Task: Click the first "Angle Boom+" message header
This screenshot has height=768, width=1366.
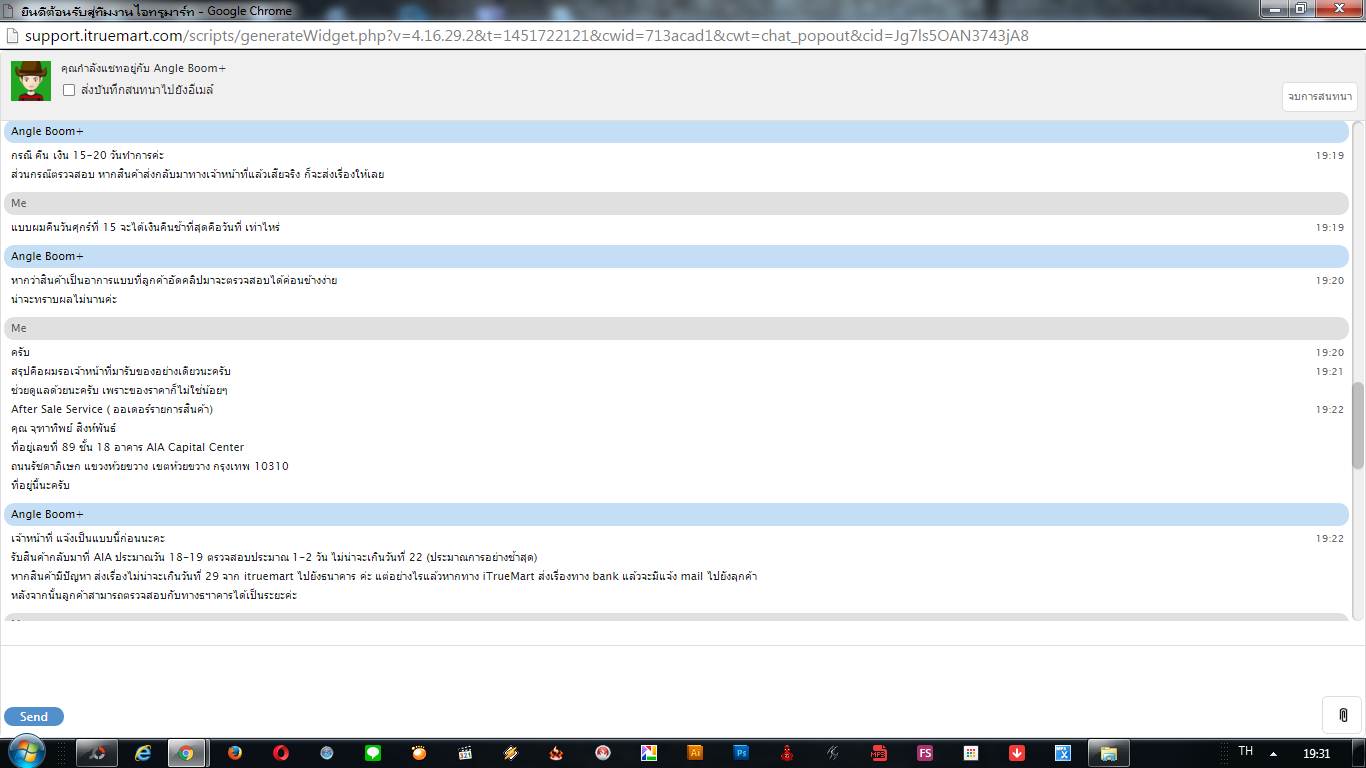Action: tap(676, 131)
